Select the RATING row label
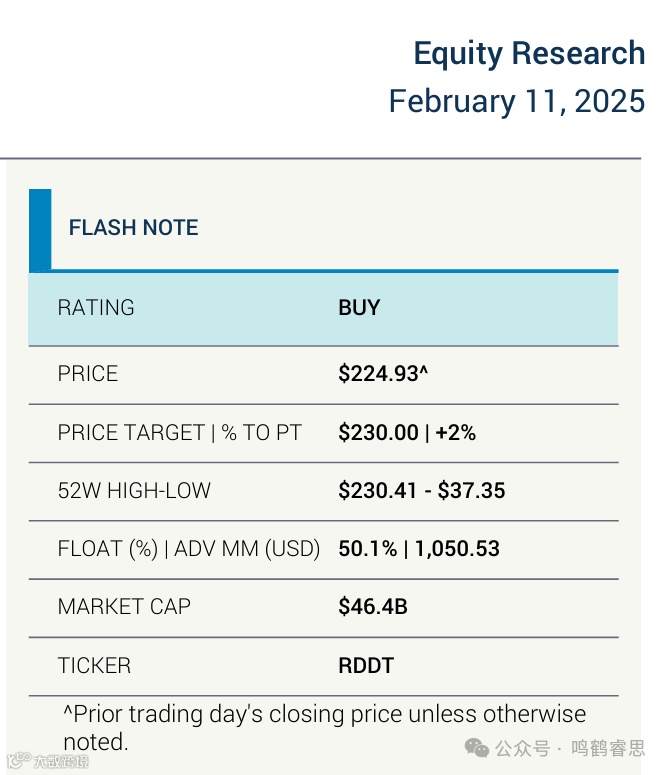 [96, 308]
